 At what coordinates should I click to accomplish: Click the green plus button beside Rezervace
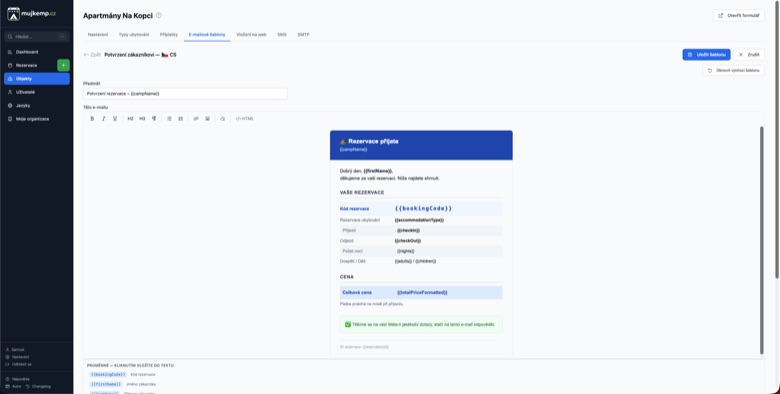coord(63,65)
